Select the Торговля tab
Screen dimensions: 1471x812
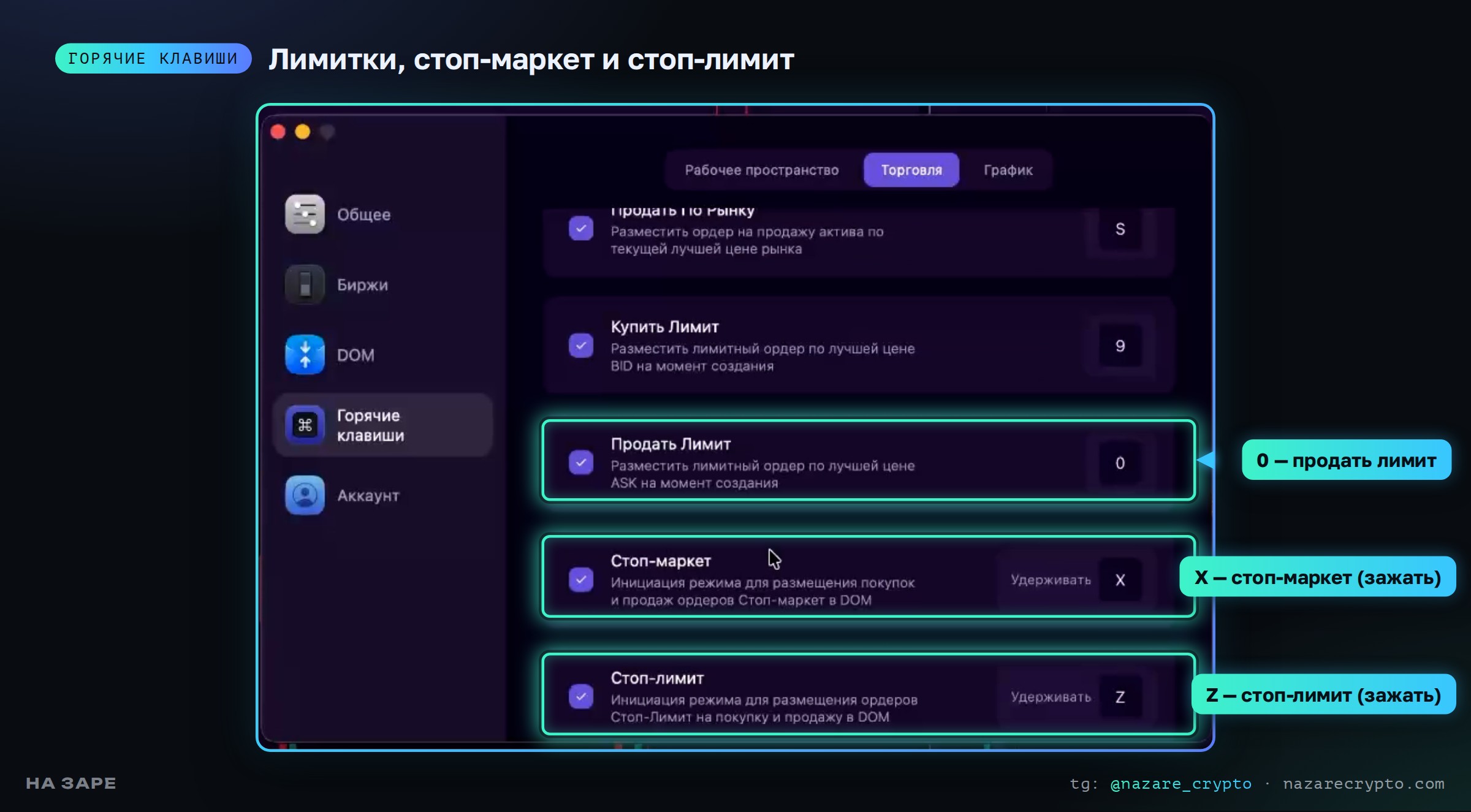click(911, 170)
